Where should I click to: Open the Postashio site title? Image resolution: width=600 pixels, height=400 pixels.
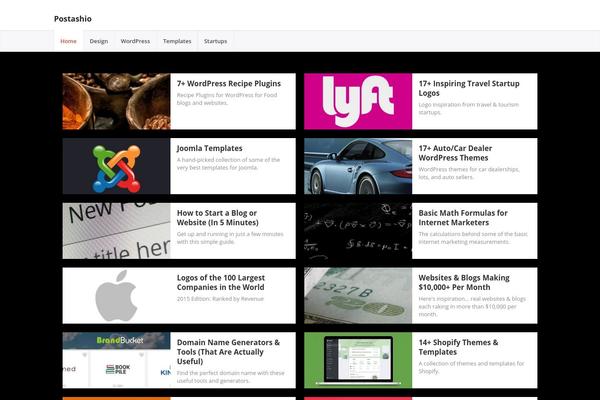[73, 19]
